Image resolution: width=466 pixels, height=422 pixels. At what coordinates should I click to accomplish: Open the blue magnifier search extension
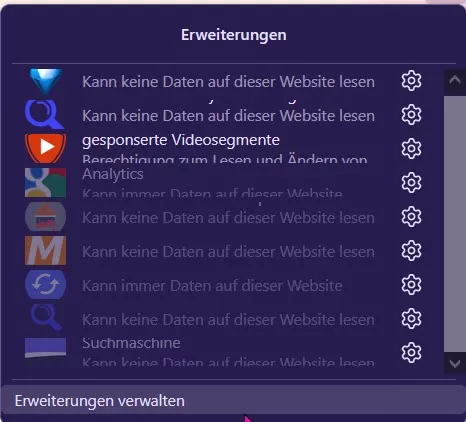pos(45,115)
